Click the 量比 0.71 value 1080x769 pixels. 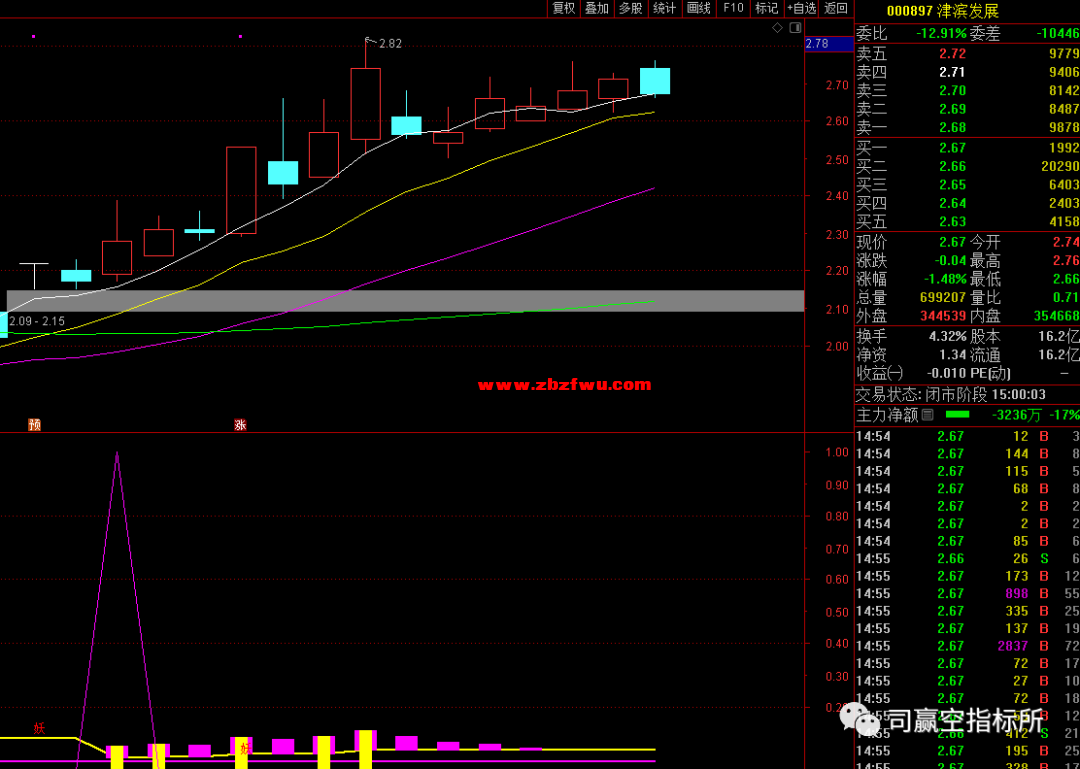coord(1066,298)
